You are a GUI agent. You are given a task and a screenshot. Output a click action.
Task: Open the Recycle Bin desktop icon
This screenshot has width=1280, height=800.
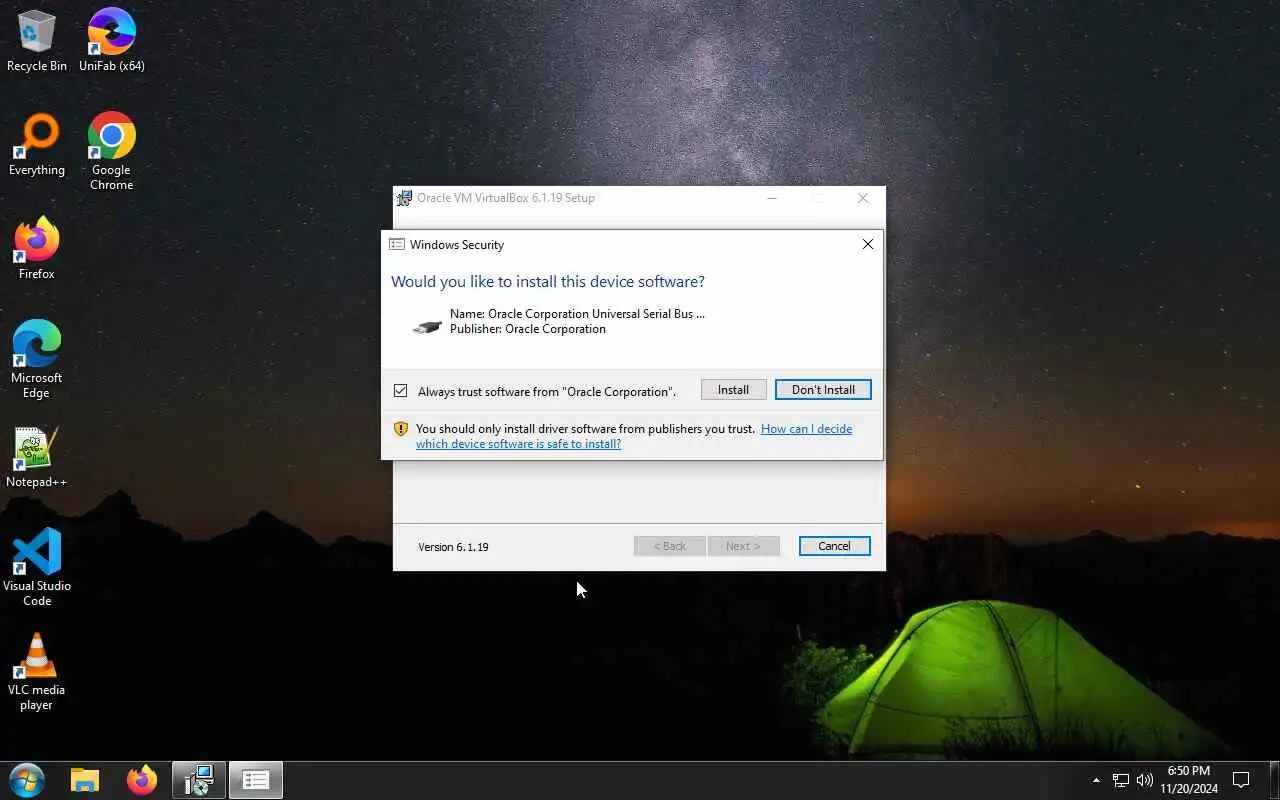37,41
